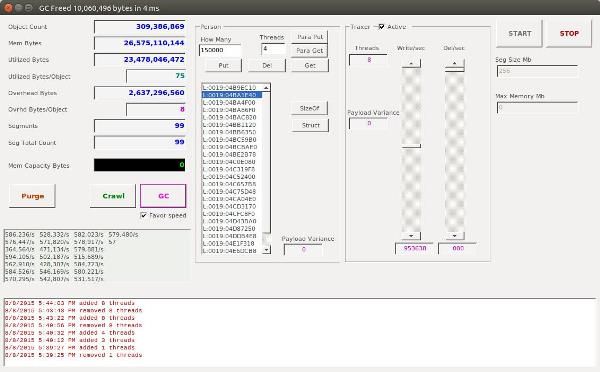The width and height of the screenshot is (600, 372).
Task: Click the Para Get button
Action: coord(310,51)
